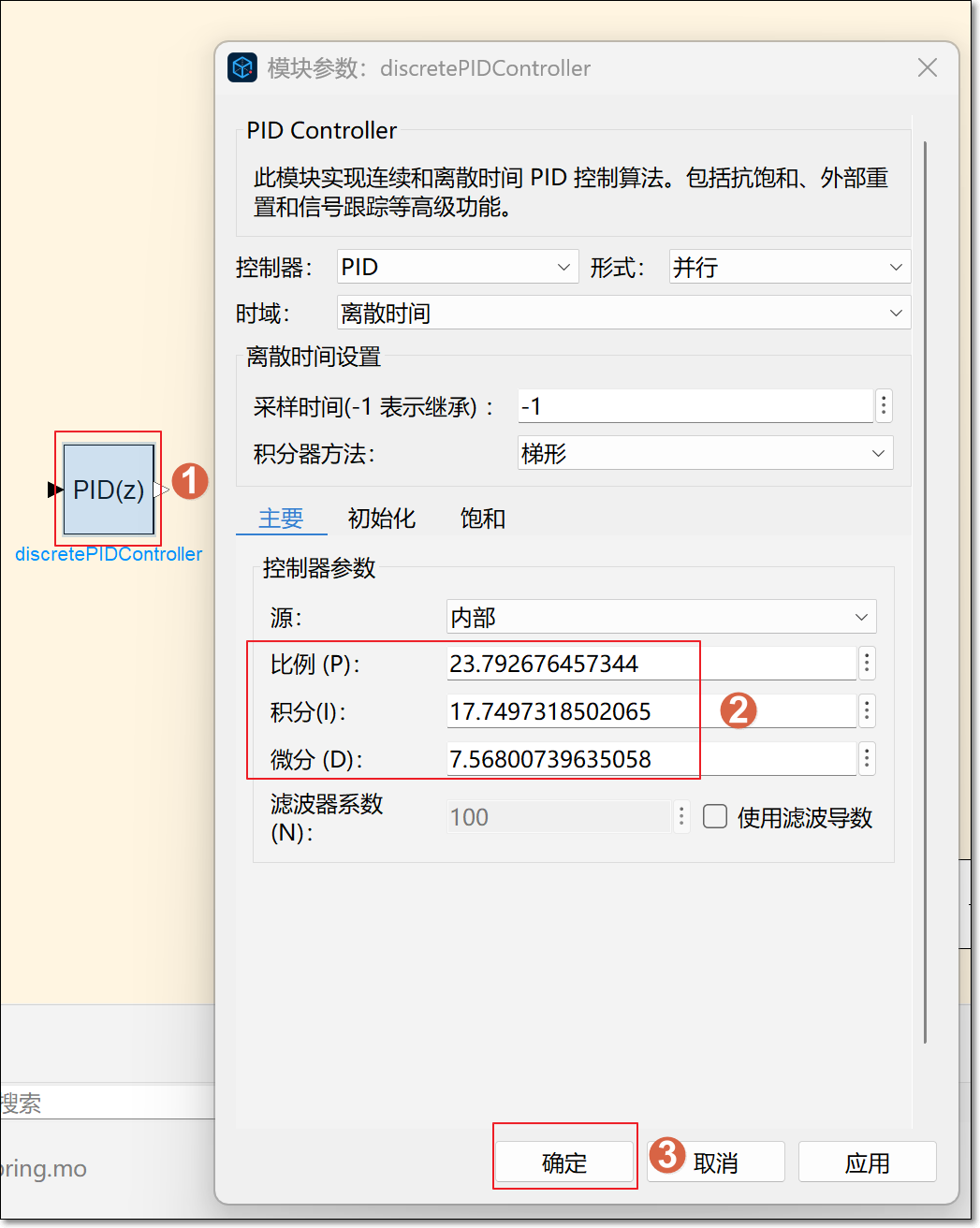The width and height of the screenshot is (980, 1228).
Task: Click the PID(z) block on the canvas
Action: 109,489
